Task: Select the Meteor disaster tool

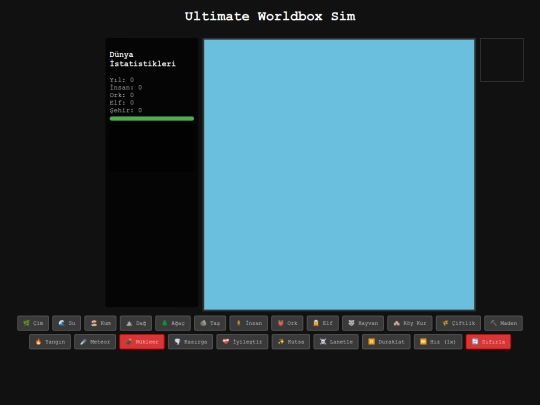Action: coord(95,342)
